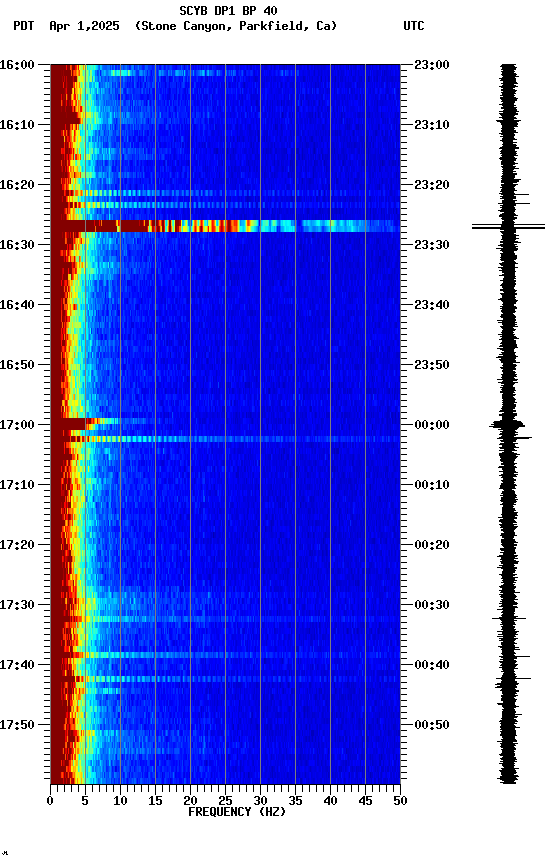Click the '5' frequency axis tick label
552x864 pixels.
(85, 801)
